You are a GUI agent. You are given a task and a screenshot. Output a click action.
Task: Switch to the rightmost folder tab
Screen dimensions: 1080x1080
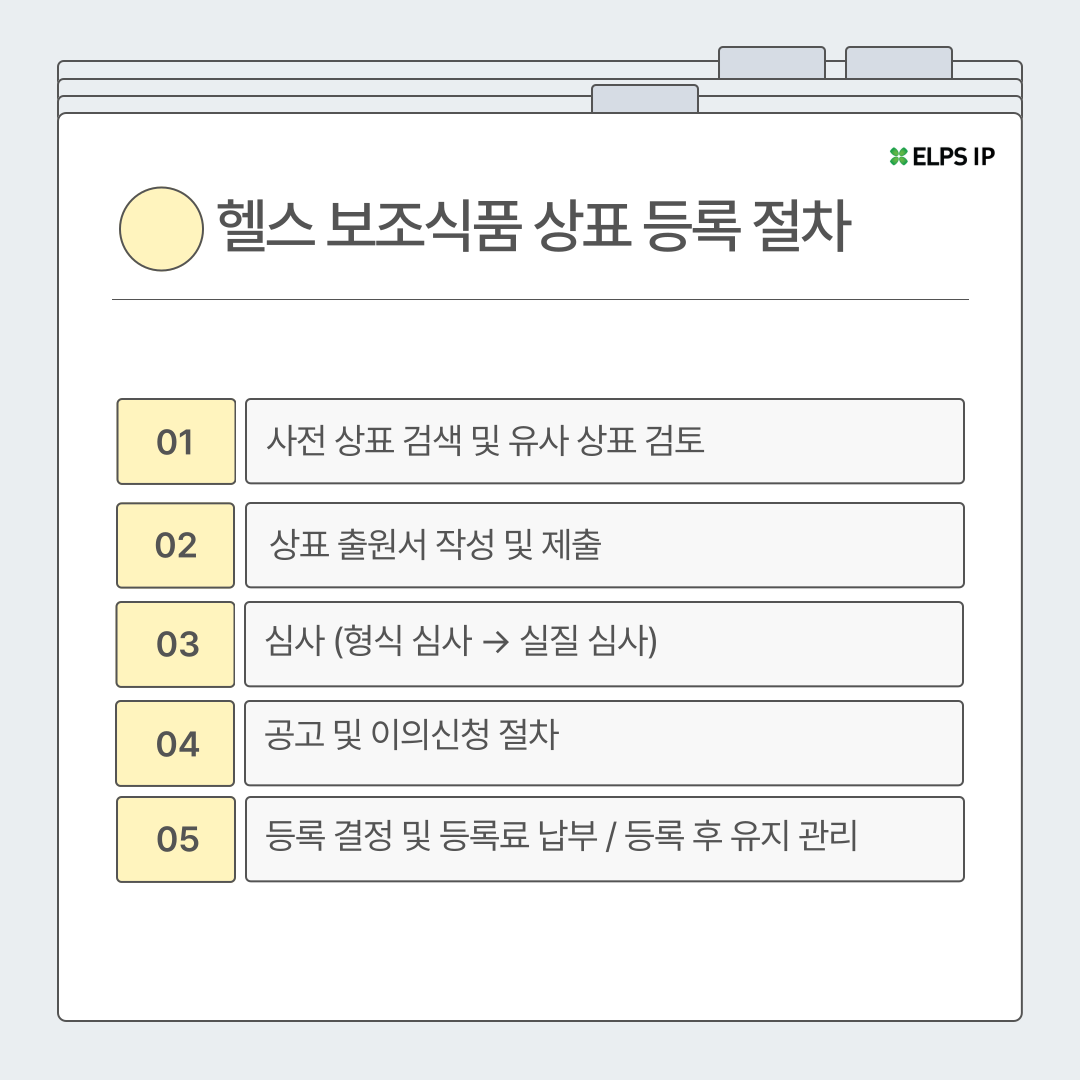coord(898,63)
